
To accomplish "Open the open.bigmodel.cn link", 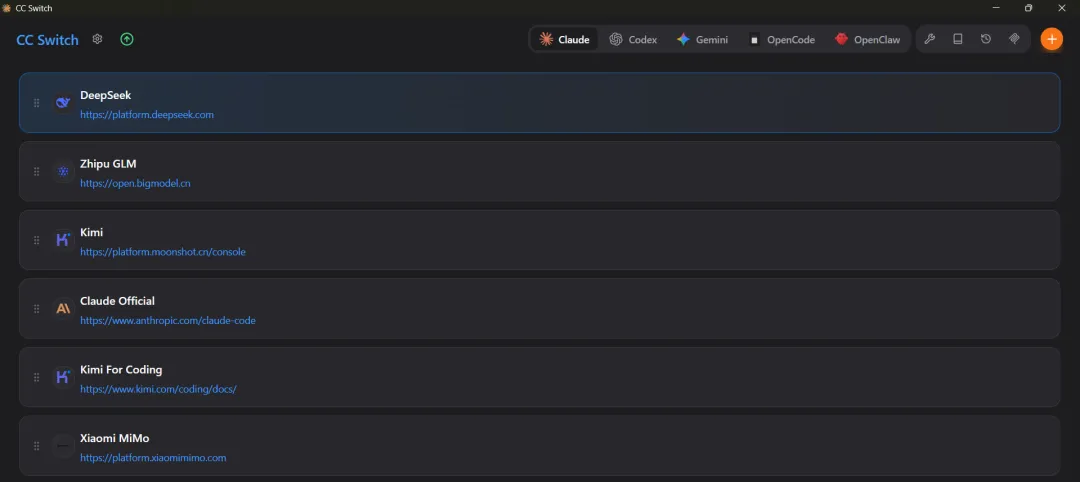I will tap(135, 184).
